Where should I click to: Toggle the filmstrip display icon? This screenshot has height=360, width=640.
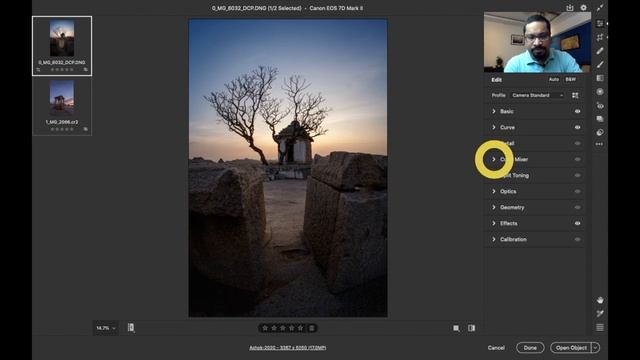tap(131, 327)
